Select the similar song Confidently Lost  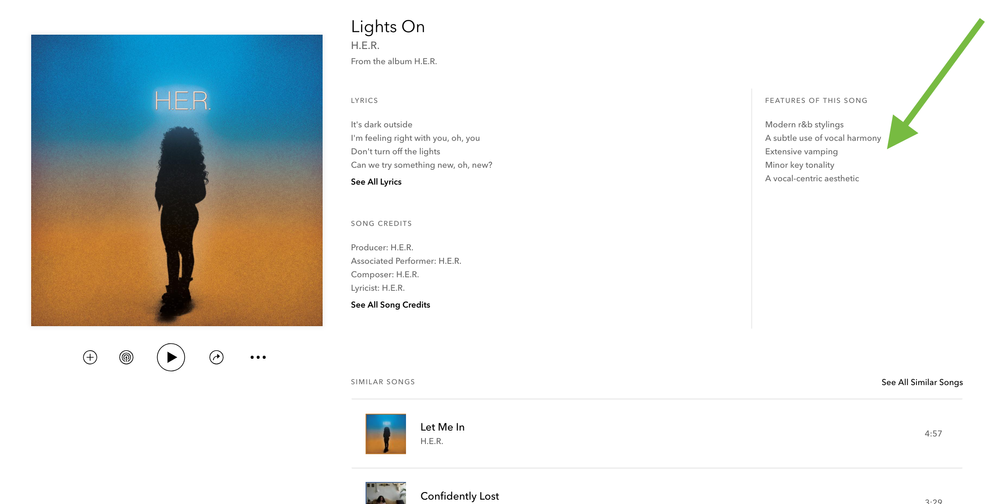(x=459, y=496)
